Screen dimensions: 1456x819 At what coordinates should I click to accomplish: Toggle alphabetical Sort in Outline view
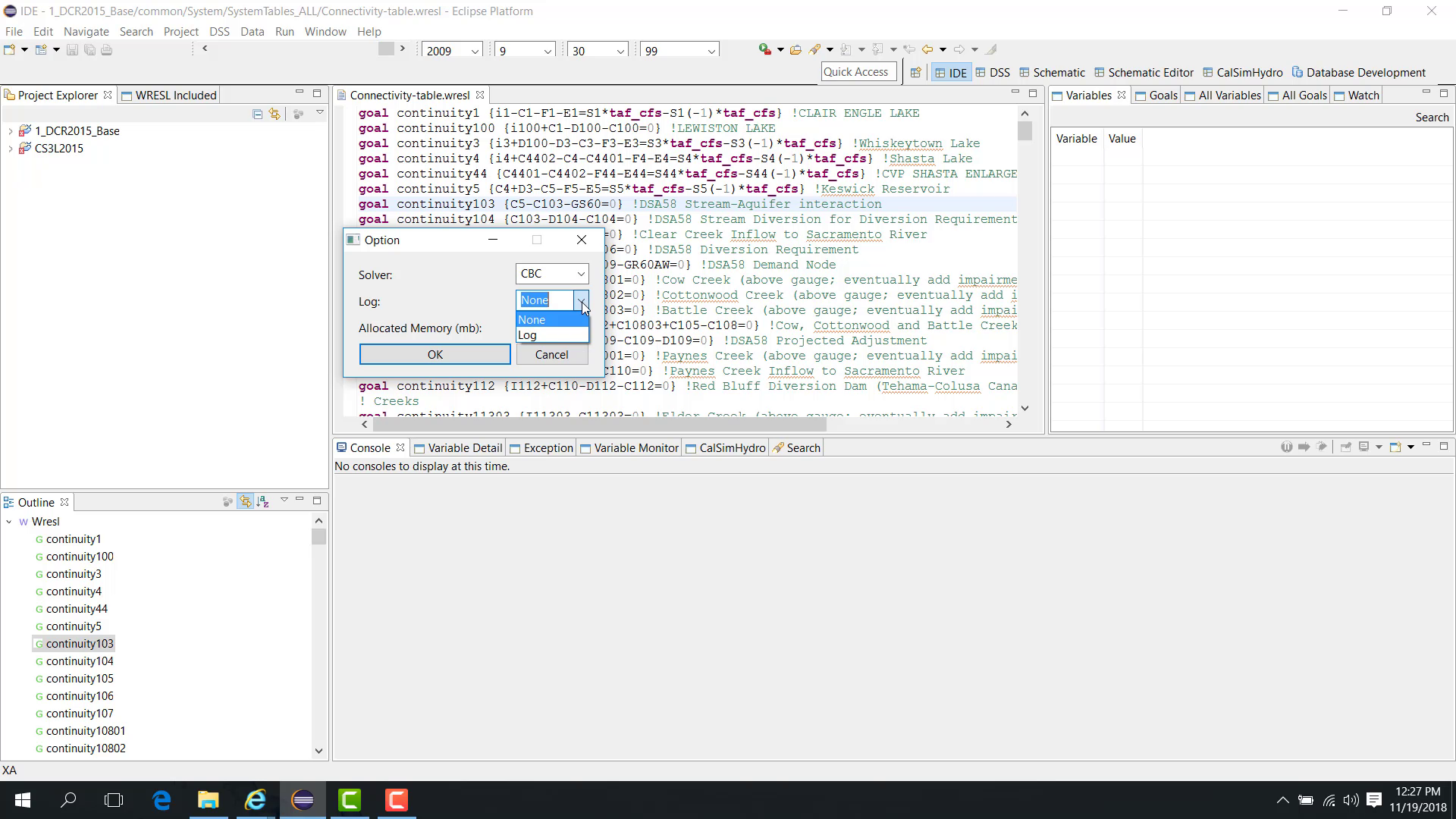[x=262, y=502]
